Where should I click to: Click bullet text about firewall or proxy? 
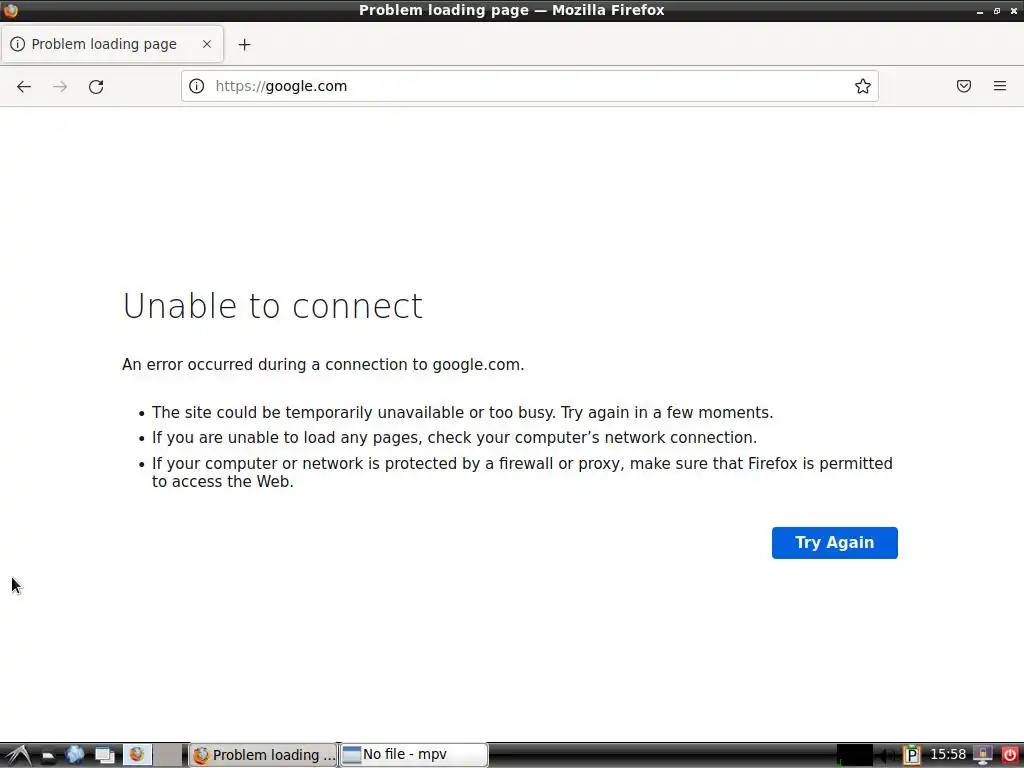(522, 472)
